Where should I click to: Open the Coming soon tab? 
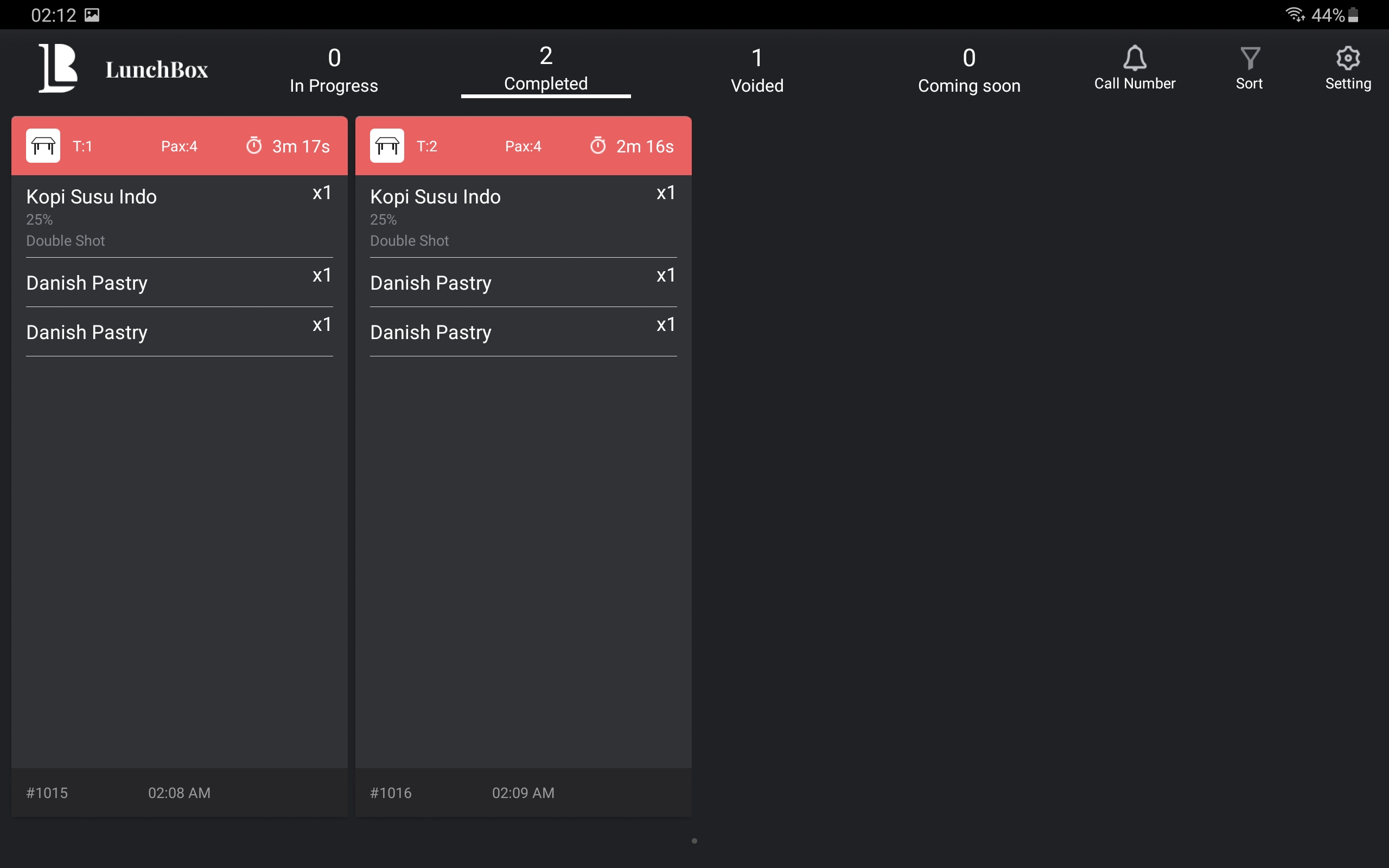pyautogui.click(x=969, y=70)
